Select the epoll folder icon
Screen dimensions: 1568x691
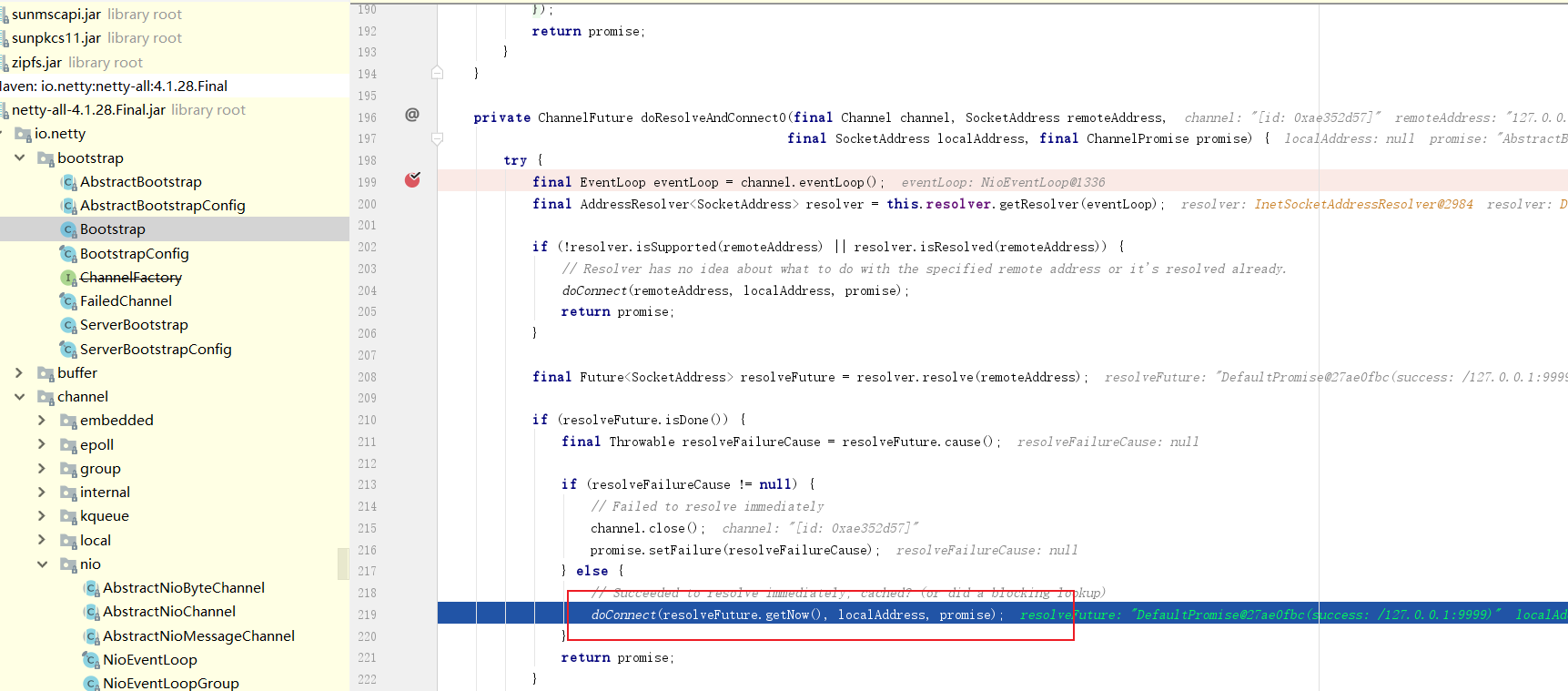pos(68,445)
